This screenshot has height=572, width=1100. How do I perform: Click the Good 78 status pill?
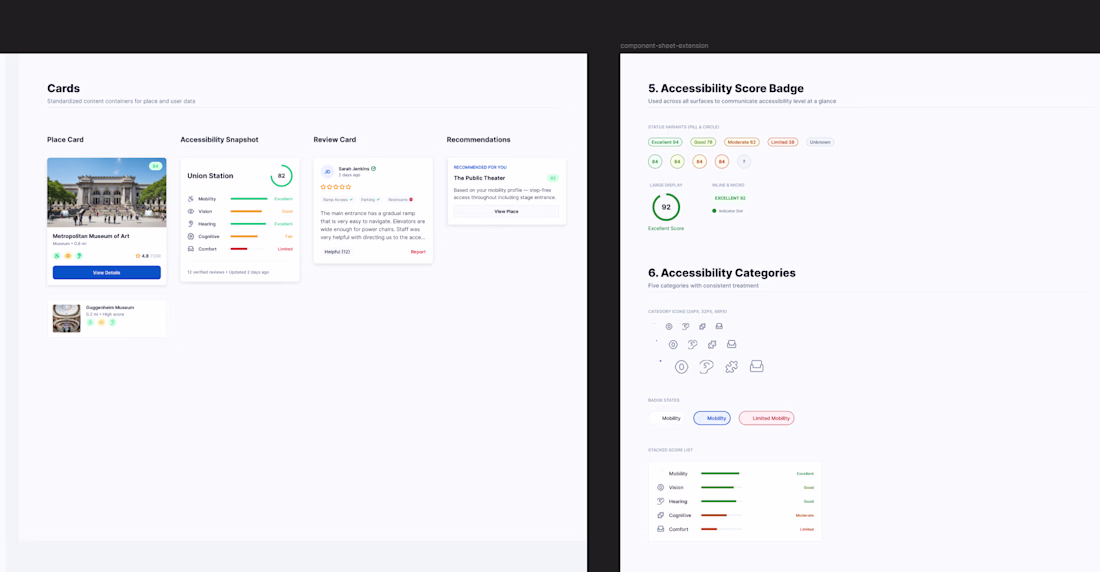pyautogui.click(x=703, y=142)
